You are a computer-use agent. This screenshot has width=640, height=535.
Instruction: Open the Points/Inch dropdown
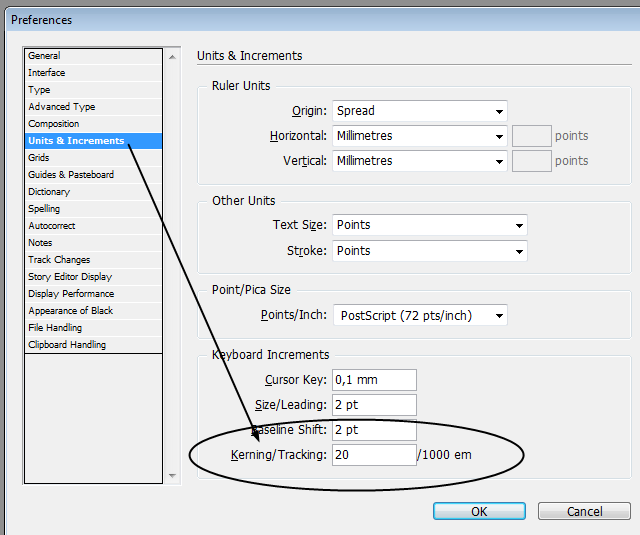point(420,315)
